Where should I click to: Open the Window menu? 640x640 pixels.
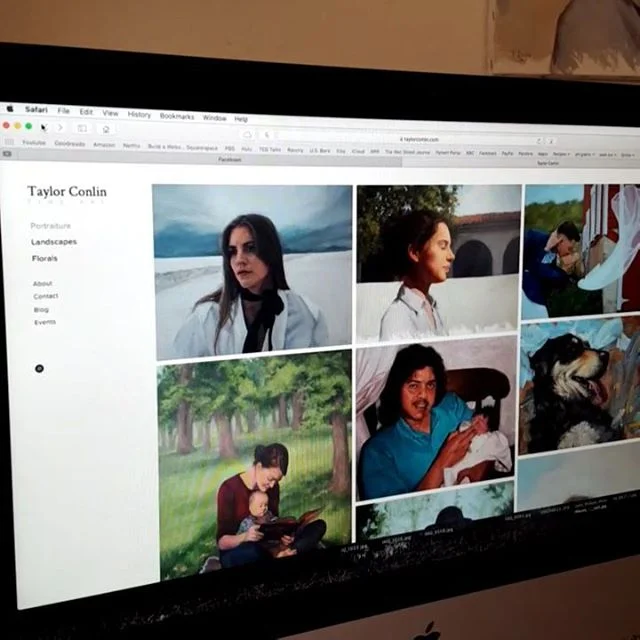[214, 118]
